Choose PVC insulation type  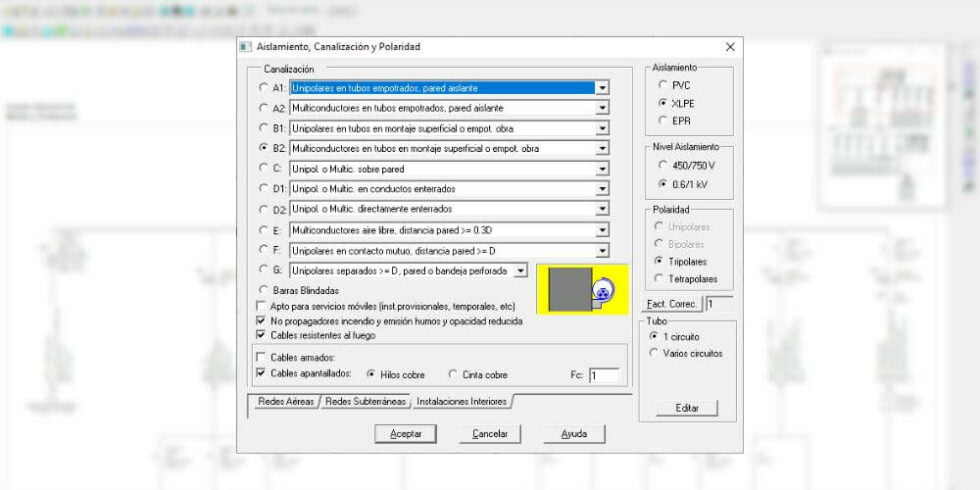point(662,86)
